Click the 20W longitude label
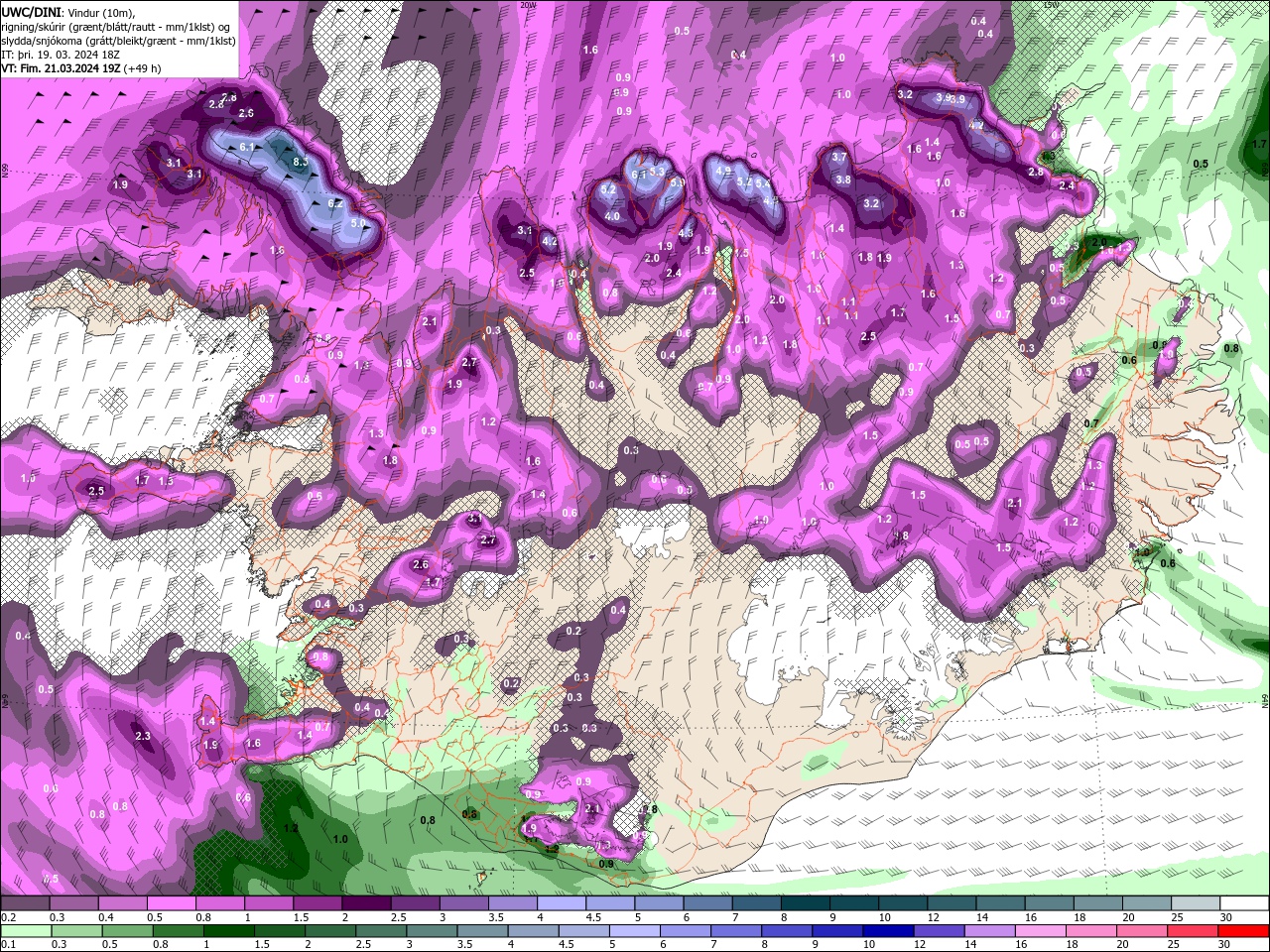The height and width of the screenshot is (952, 1270). (x=528, y=5)
